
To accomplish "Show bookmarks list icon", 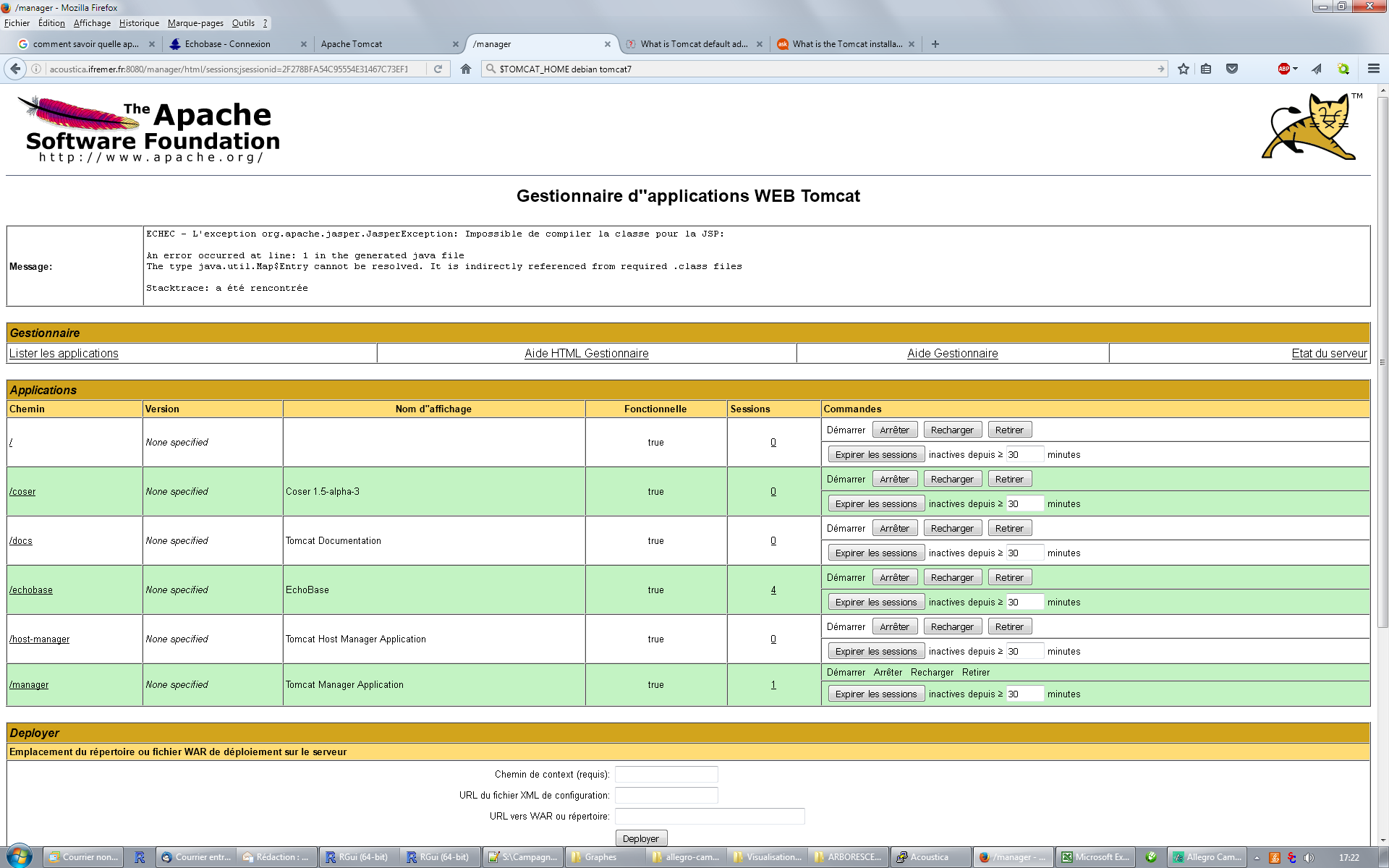I will (x=1206, y=69).
